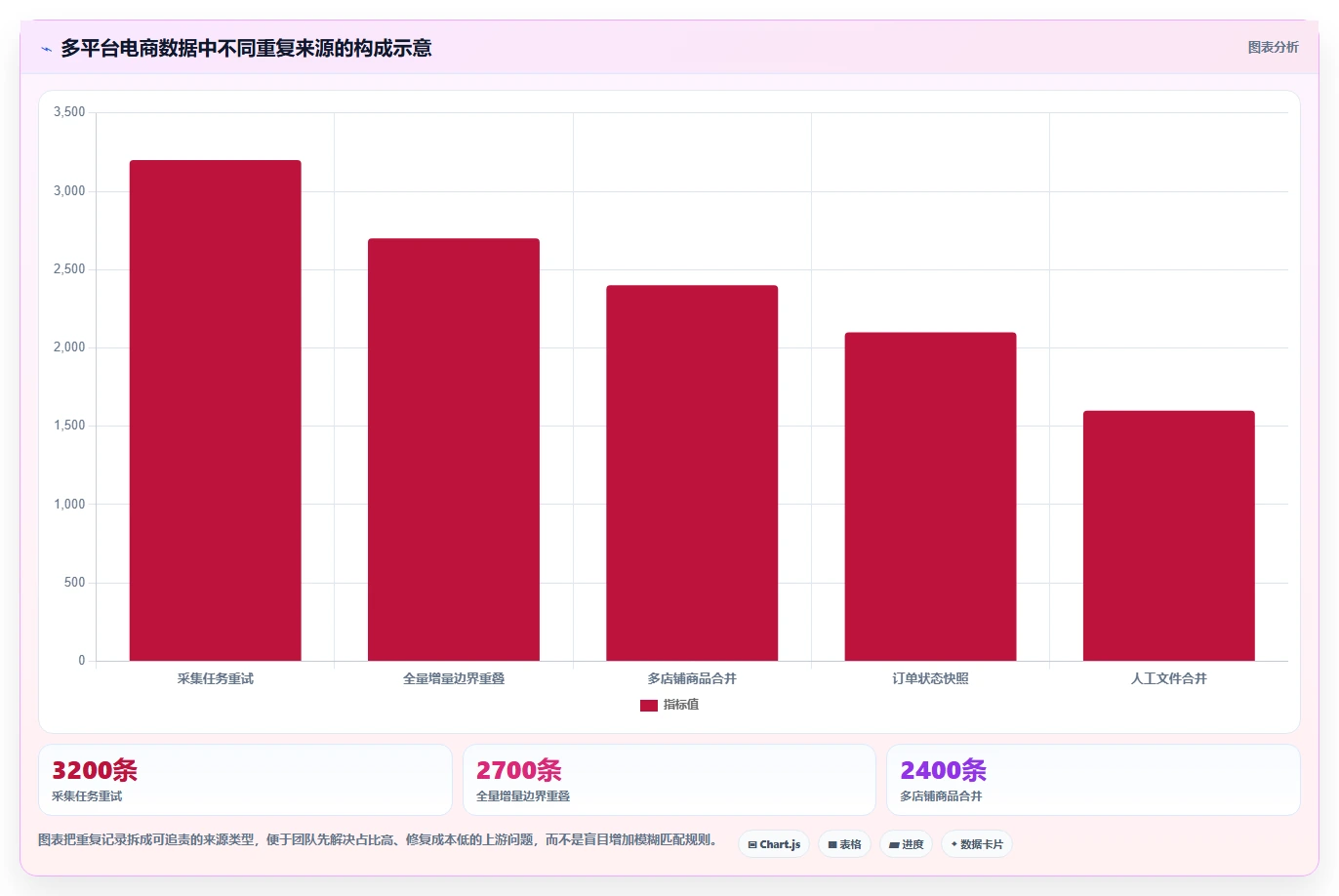Click the 2,500 y-axis tick label
Viewport: 1339px width, 896px height.
(x=69, y=269)
